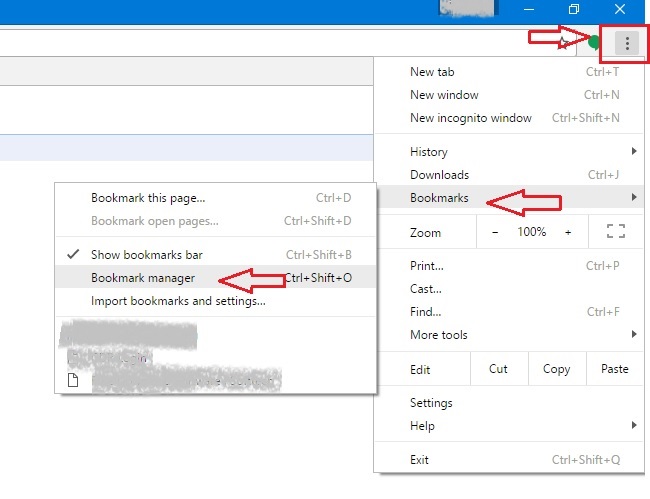Toggle Show bookmarks bar option
650x499 pixels.
(x=146, y=255)
